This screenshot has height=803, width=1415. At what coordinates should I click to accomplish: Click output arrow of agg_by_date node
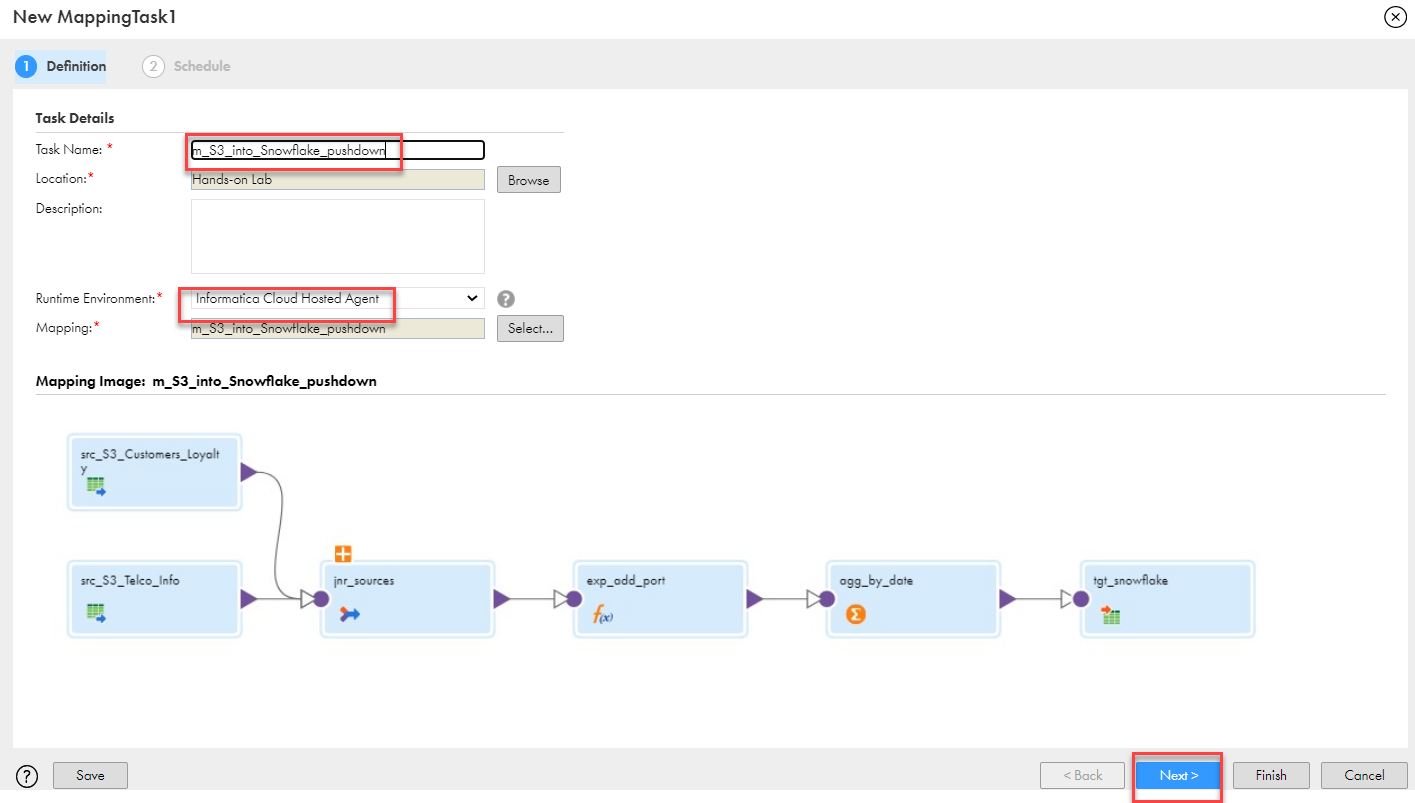tap(1008, 599)
